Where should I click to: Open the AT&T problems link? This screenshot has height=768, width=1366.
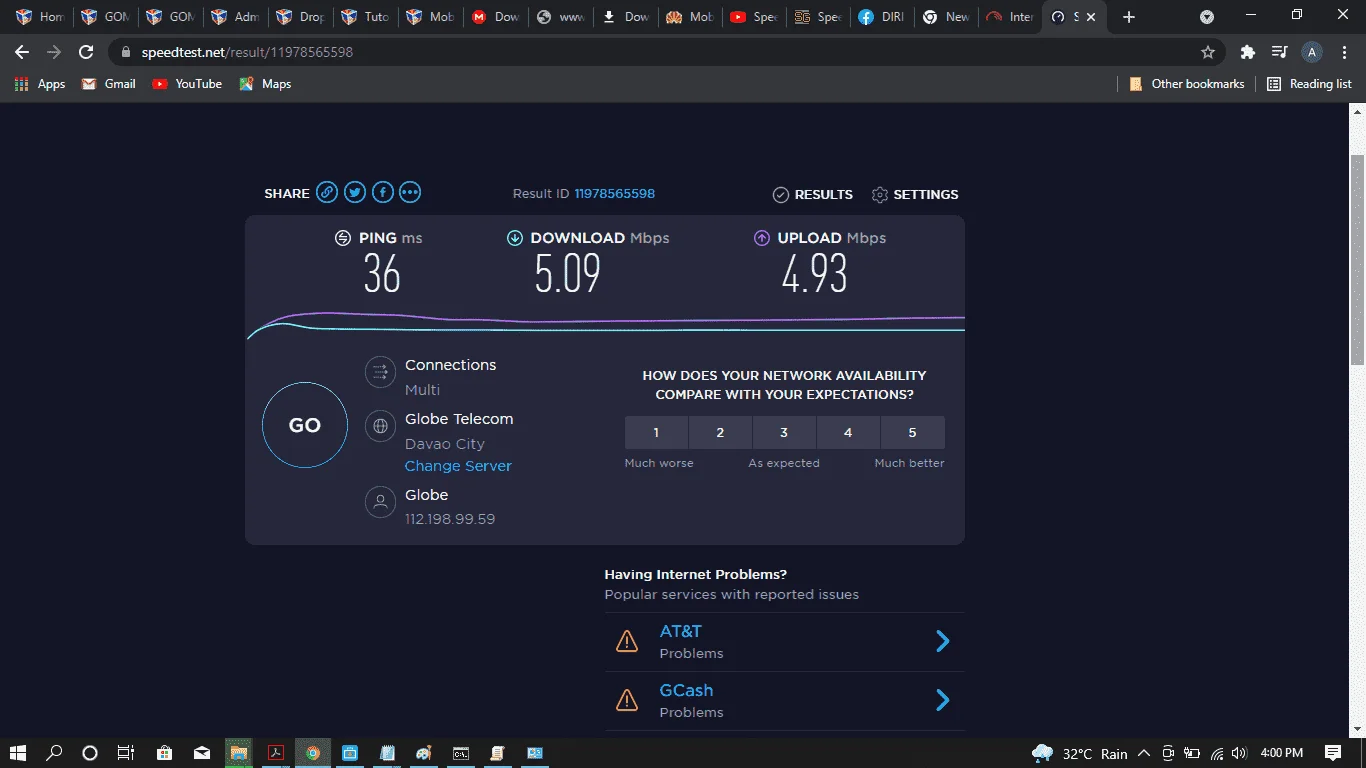[681, 631]
